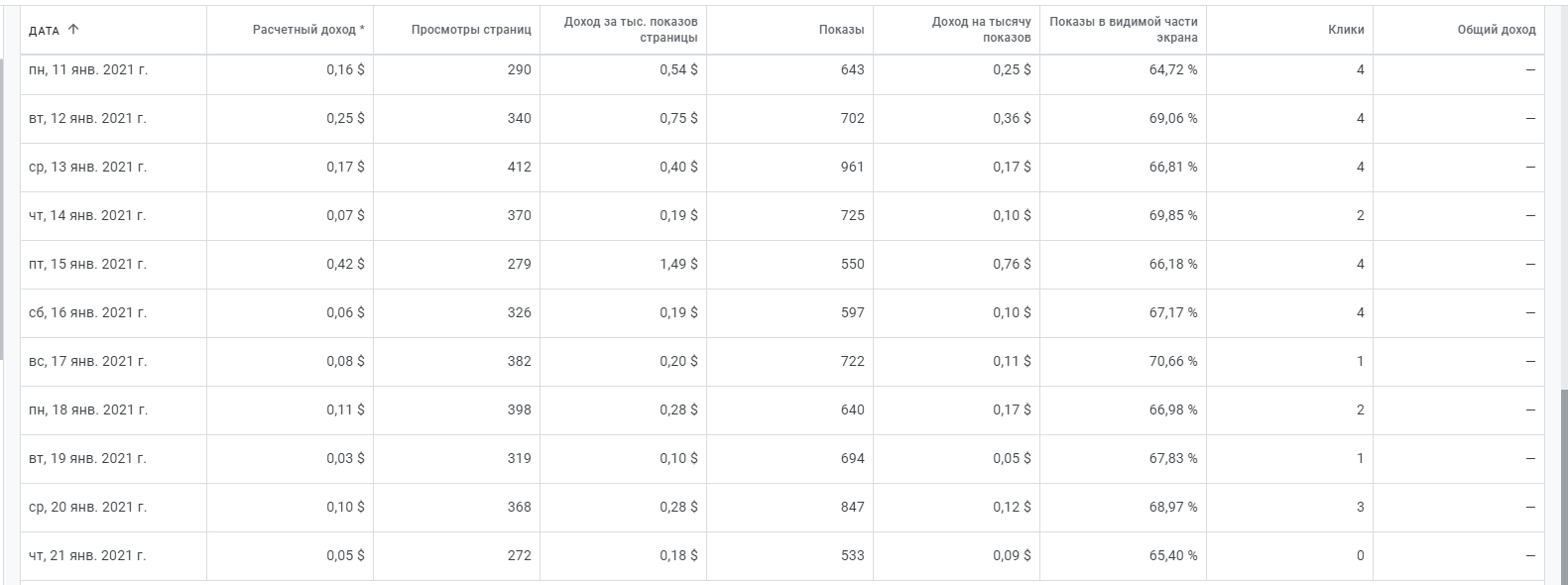Select the row for пн, 11 янв. 2021 г.
Image resolution: width=1568 pixels, height=585 pixels.
[783, 70]
